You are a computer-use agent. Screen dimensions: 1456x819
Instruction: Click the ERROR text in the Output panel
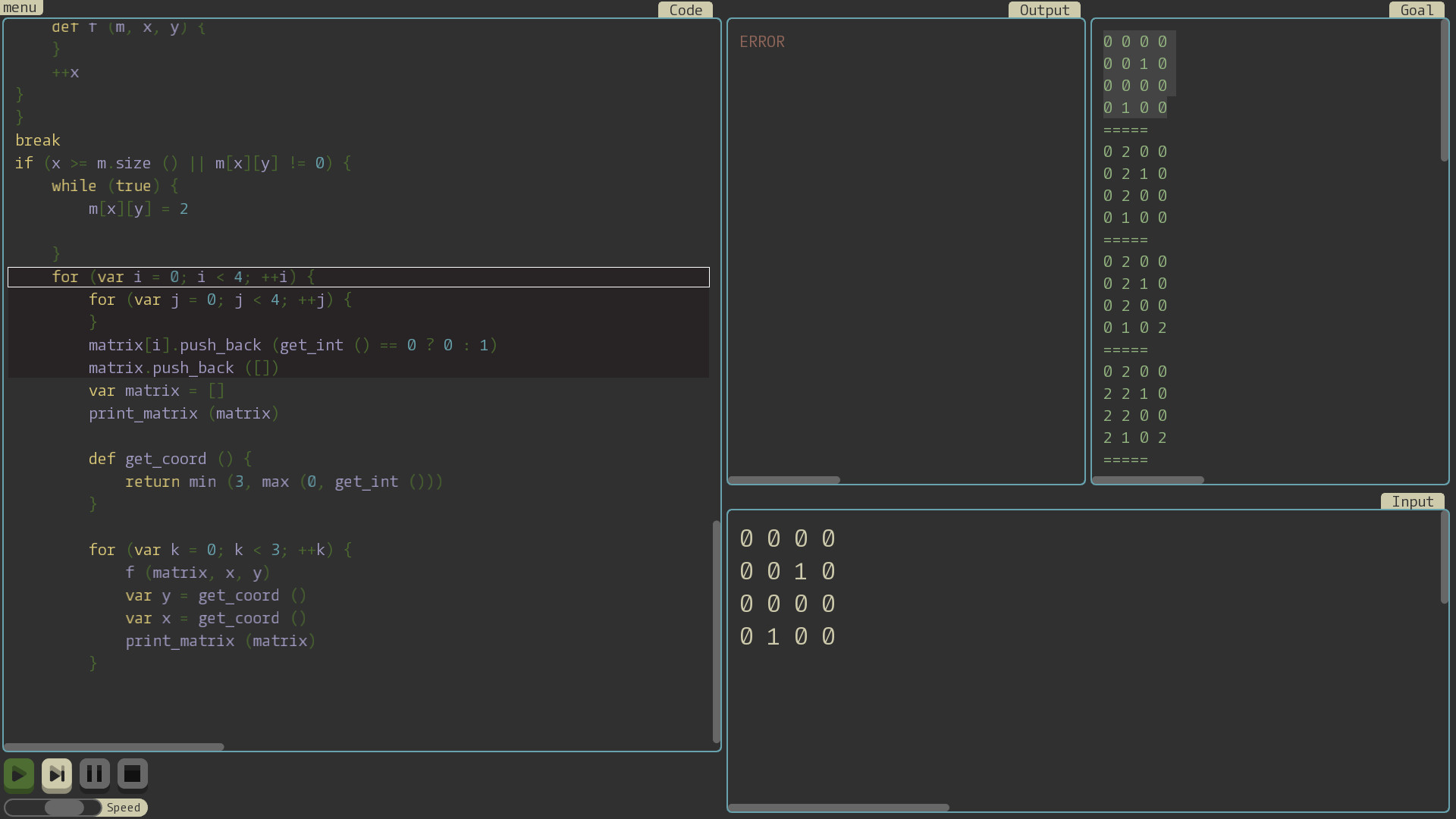pyautogui.click(x=761, y=41)
